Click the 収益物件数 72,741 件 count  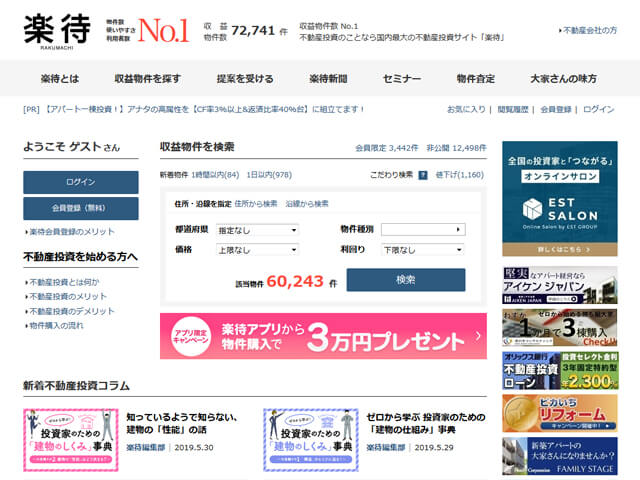(246, 31)
